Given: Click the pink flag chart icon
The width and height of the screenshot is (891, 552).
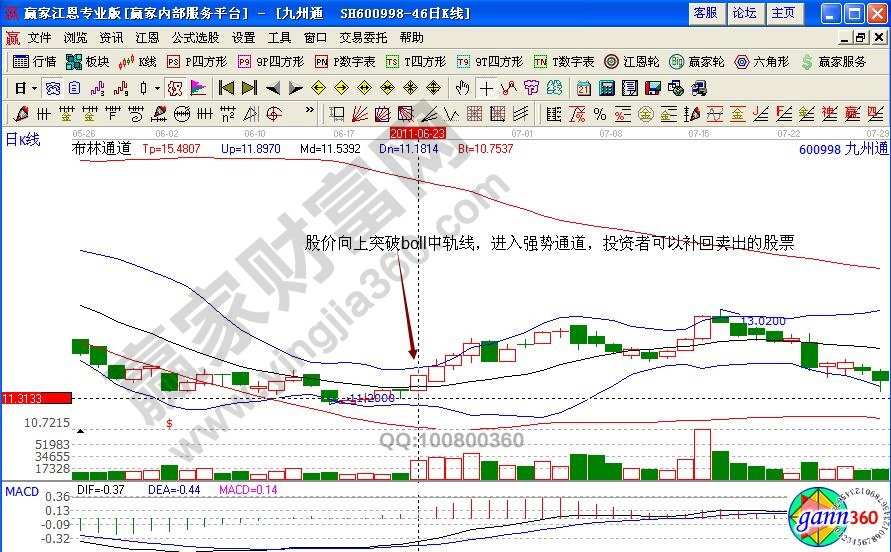Looking at the screenshot, I should 198,88.
